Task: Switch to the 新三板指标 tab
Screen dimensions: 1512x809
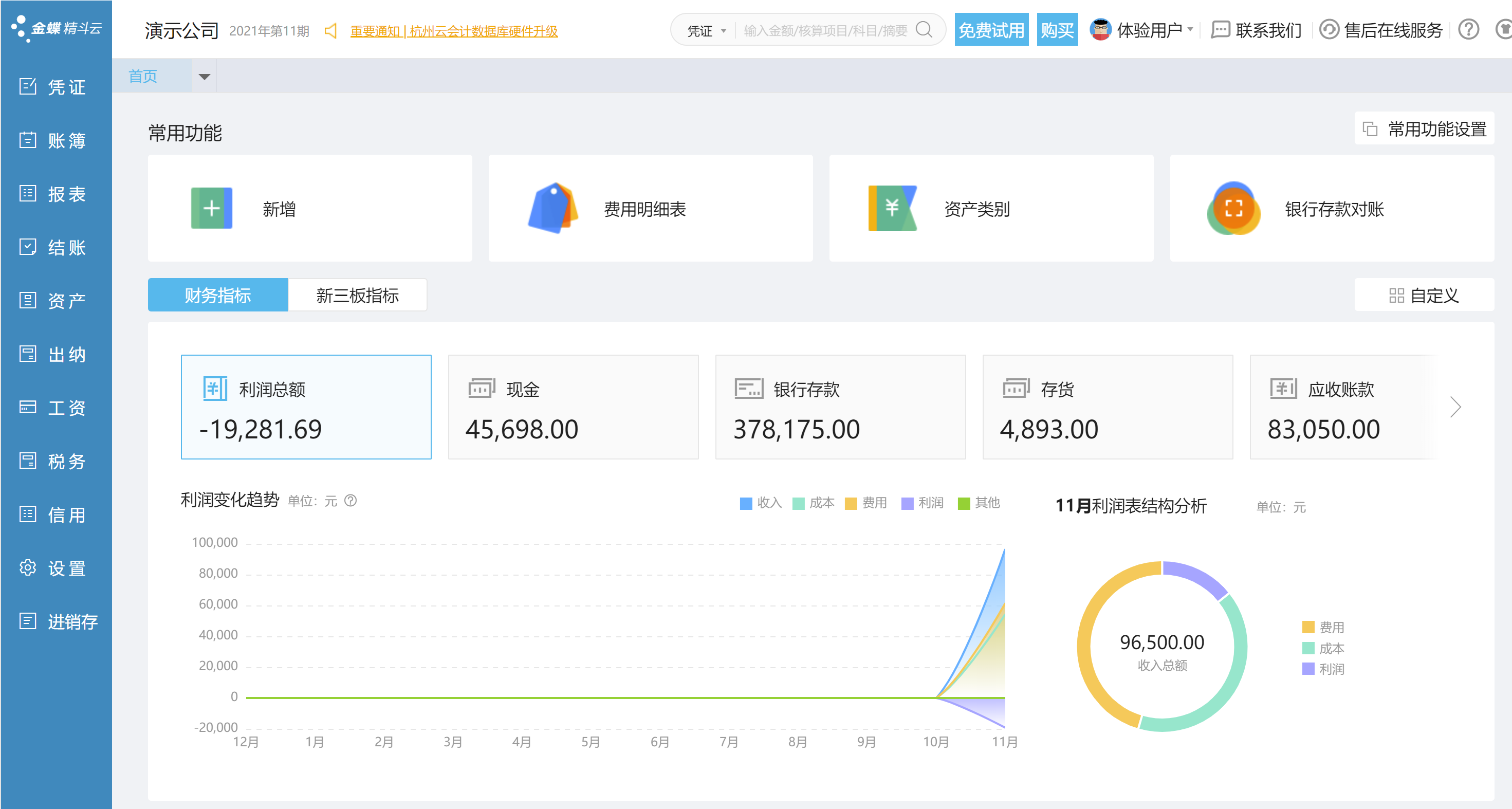Action: pyautogui.click(x=357, y=295)
